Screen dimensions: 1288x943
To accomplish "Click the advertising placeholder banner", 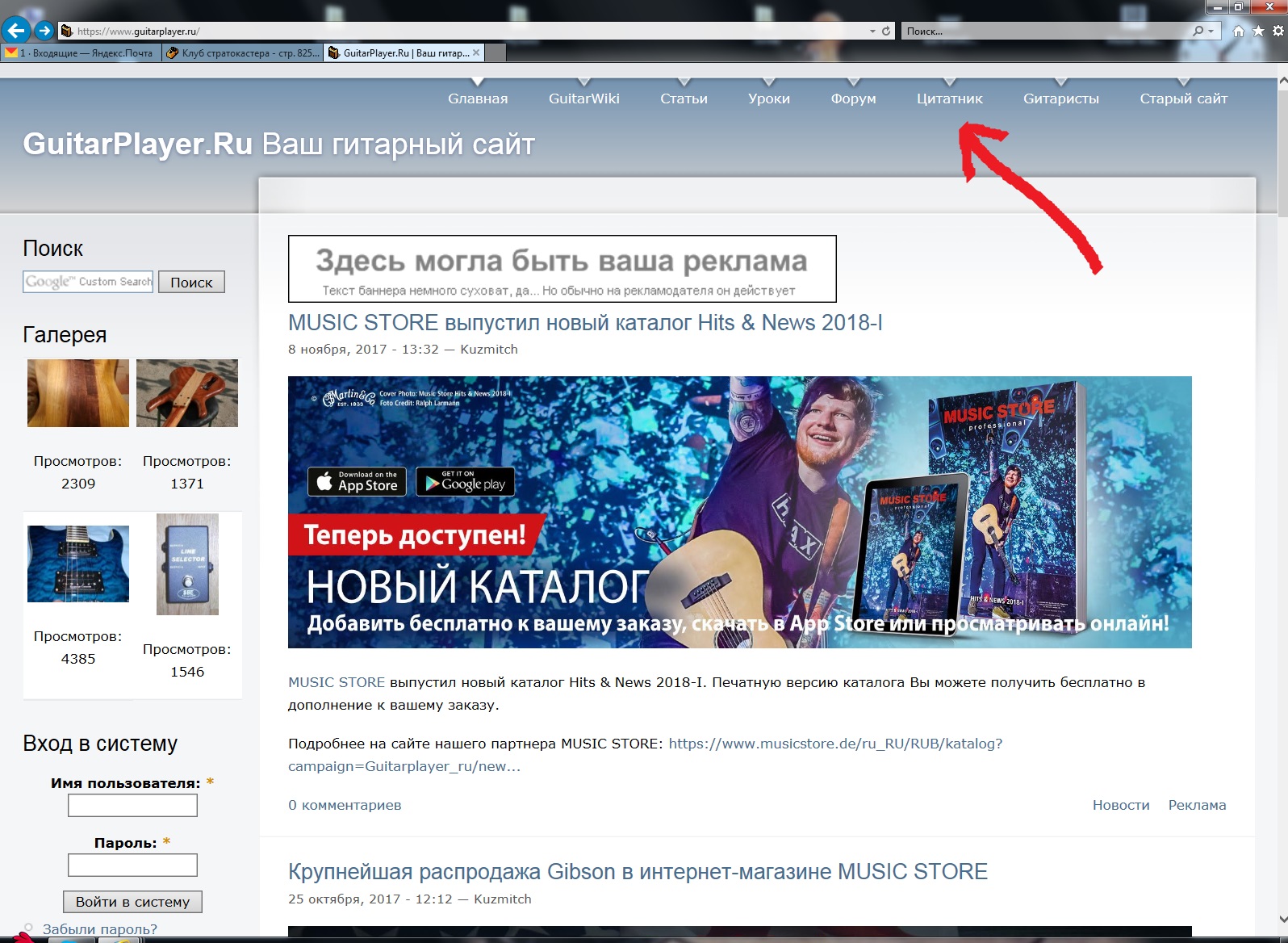I will 562,269.
